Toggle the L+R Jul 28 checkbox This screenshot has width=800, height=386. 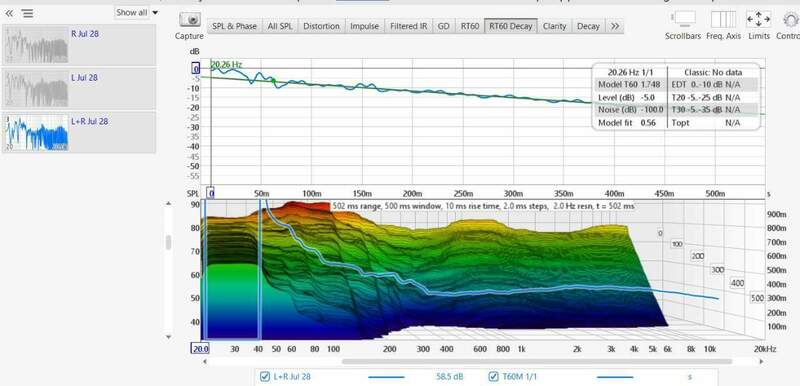(x=265, y=377)
